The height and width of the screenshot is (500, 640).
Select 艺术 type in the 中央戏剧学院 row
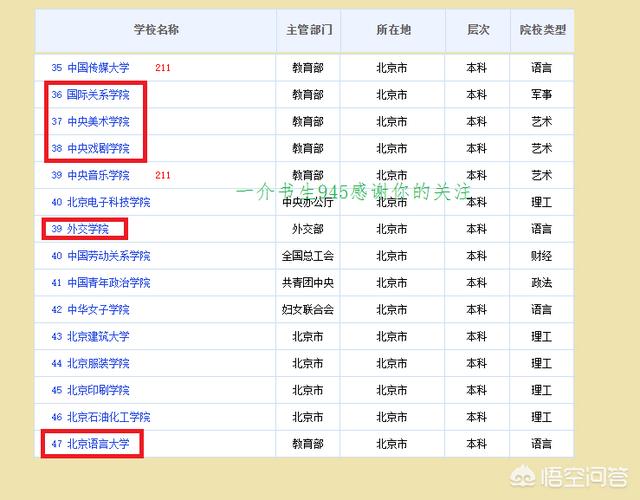[541, 148]
